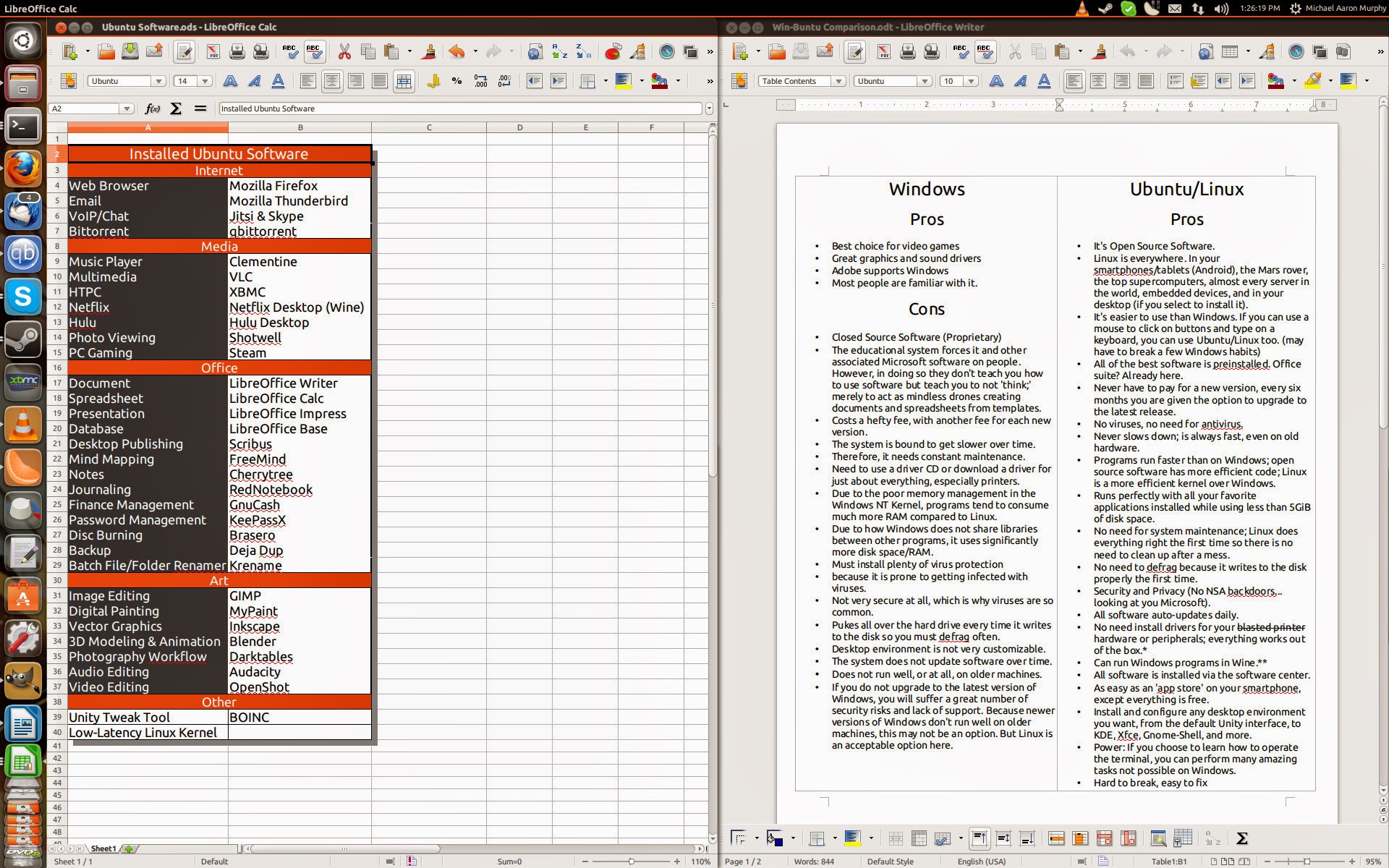The height and width of the screenshot is (868, 1389).
Task: Click the Accept equals button in formula bar
Action: (200, 109)
